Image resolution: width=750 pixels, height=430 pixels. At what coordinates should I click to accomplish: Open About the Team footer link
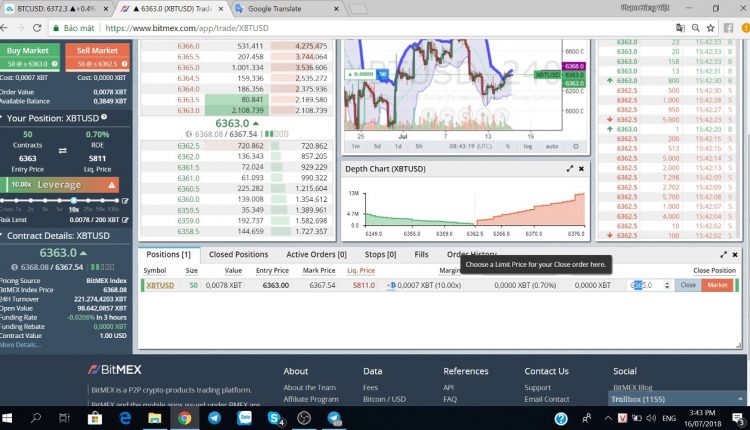click(x=309, y=387)
